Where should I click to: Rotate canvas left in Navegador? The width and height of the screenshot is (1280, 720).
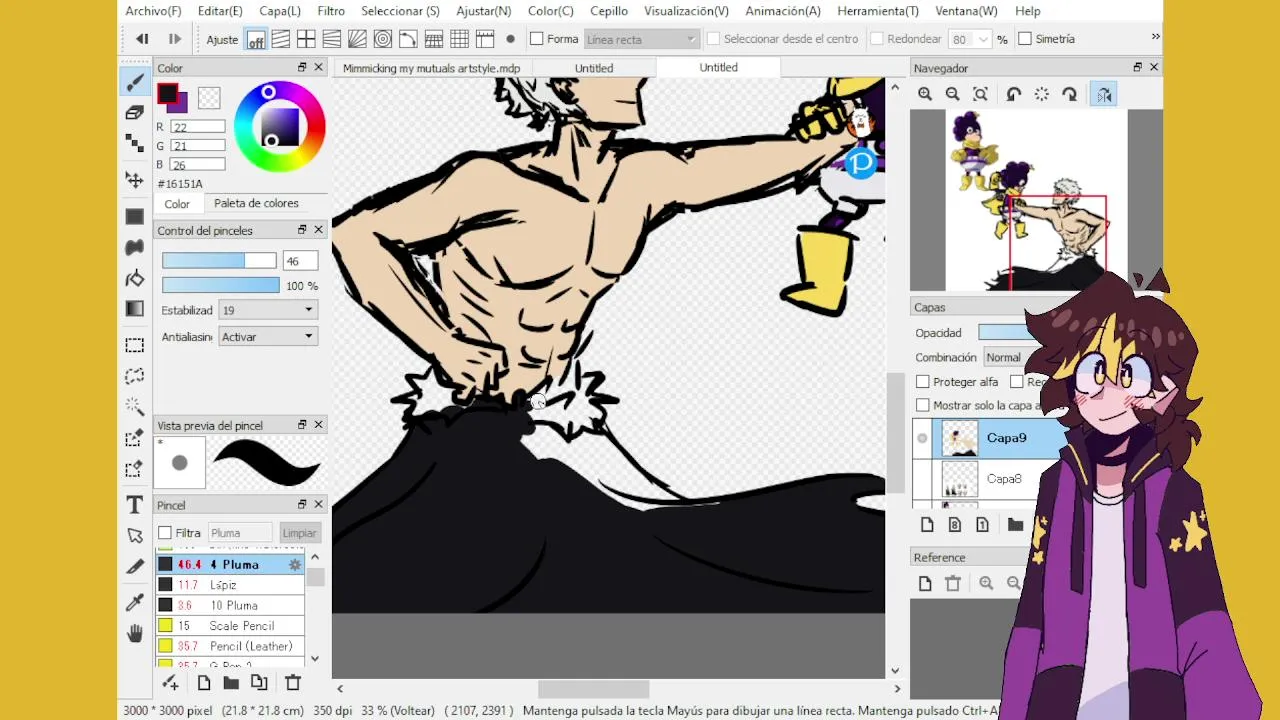pyautogui.click(x=1013, y=94)
